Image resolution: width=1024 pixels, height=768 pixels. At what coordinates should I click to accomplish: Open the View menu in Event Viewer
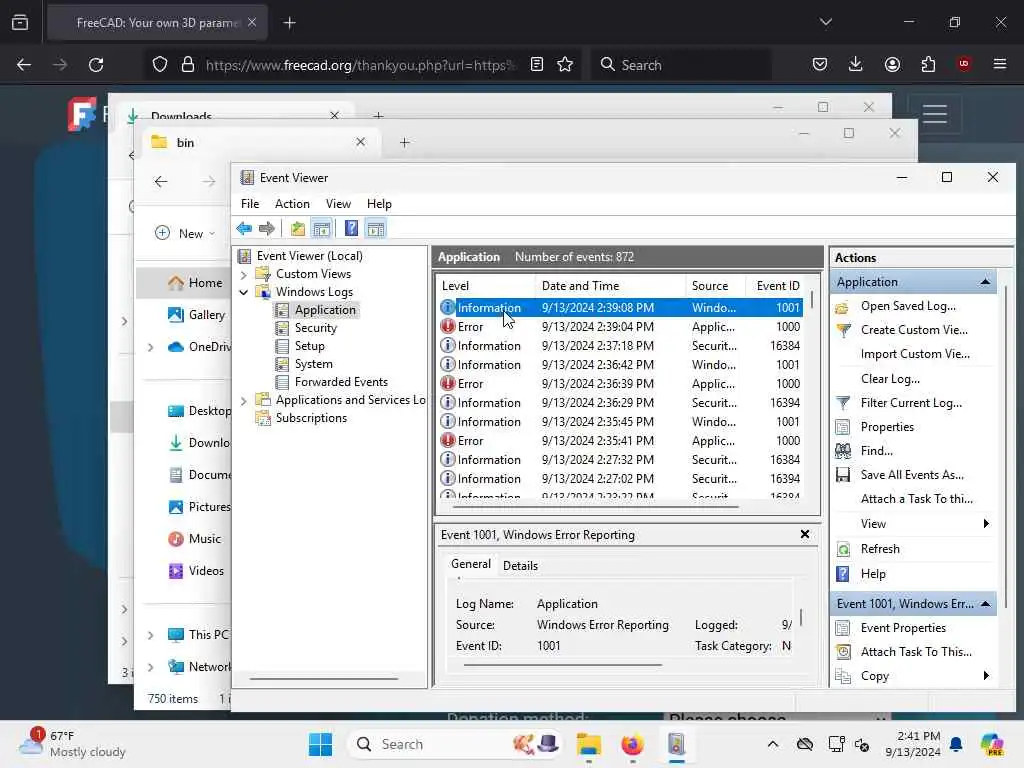tap(338, 204)
